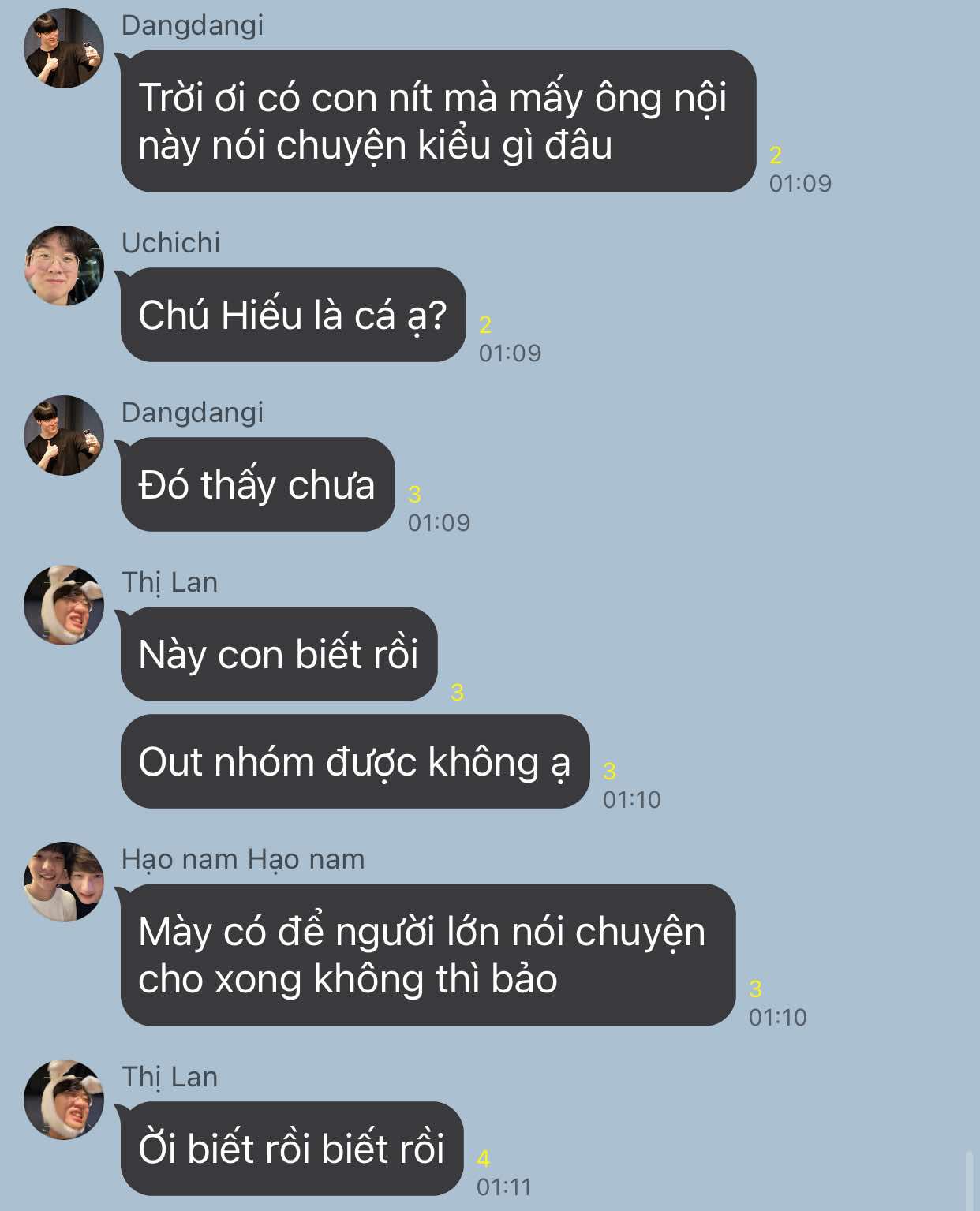Click the Uchichi sender name

(x=170, y=242)
